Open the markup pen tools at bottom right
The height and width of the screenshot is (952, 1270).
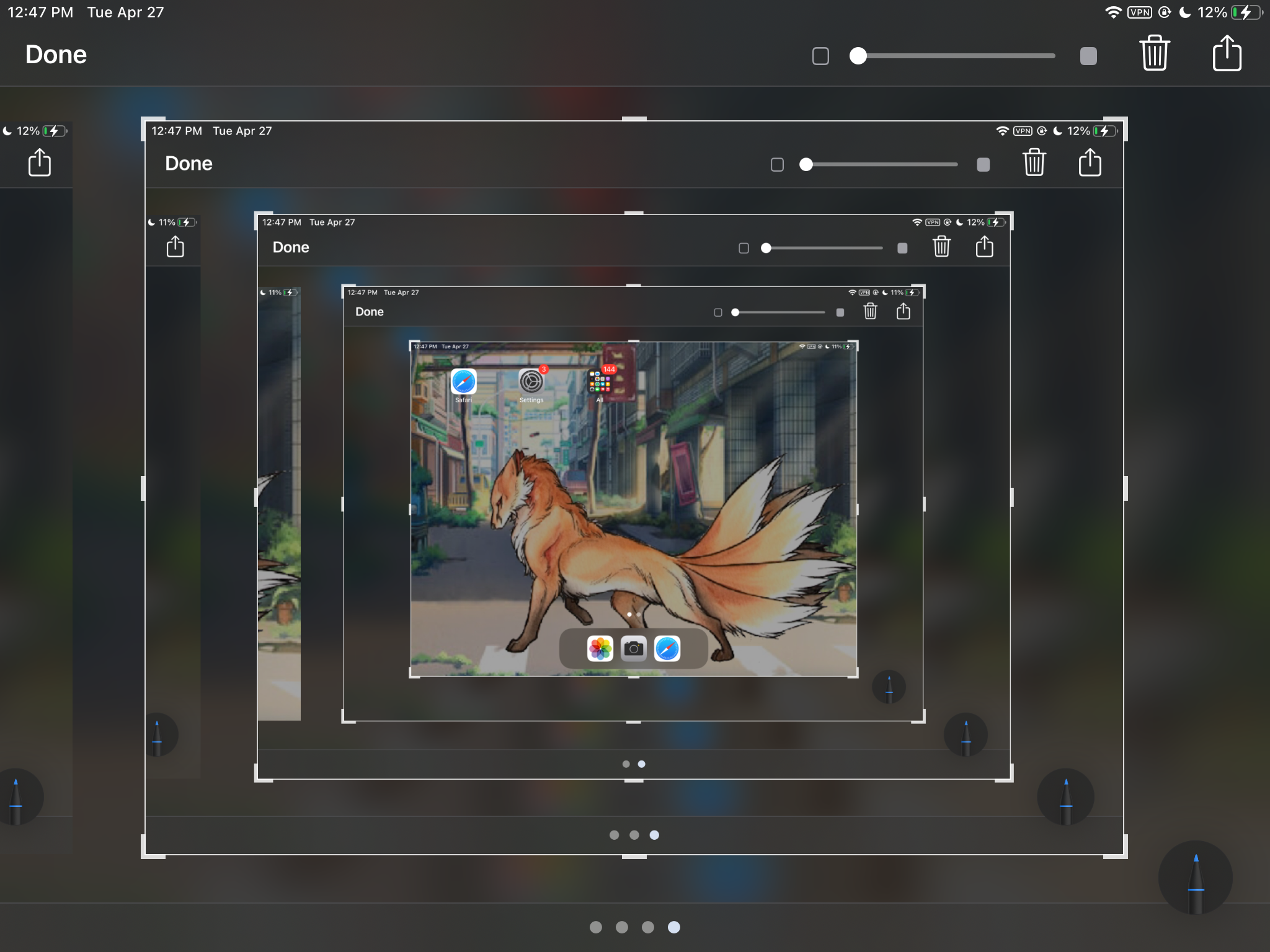click(x=1195, y=878)
